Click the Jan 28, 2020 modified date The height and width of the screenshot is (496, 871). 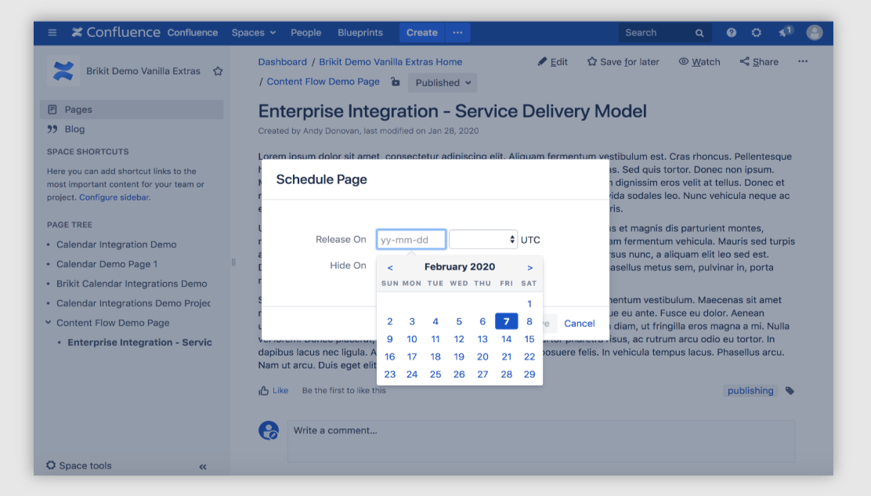click(453, 131)
